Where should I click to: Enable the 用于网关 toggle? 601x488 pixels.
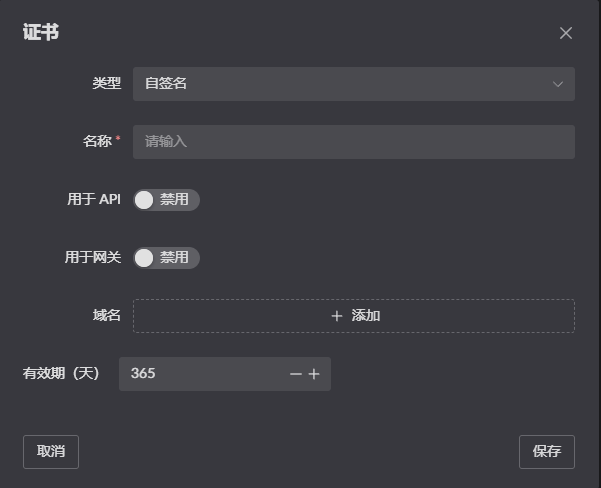[166, 258]
